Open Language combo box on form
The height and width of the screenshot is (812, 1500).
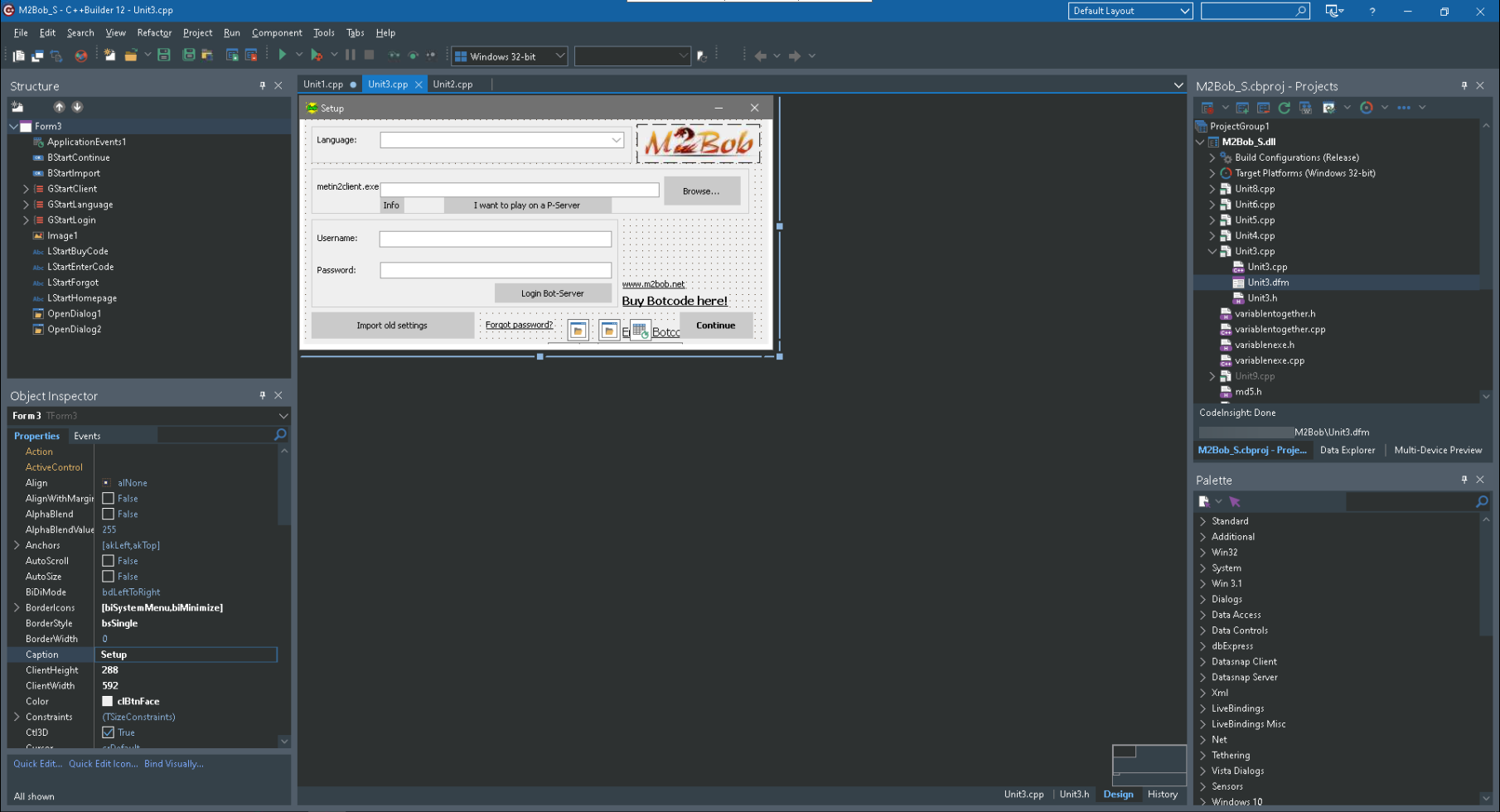point(616,140)
